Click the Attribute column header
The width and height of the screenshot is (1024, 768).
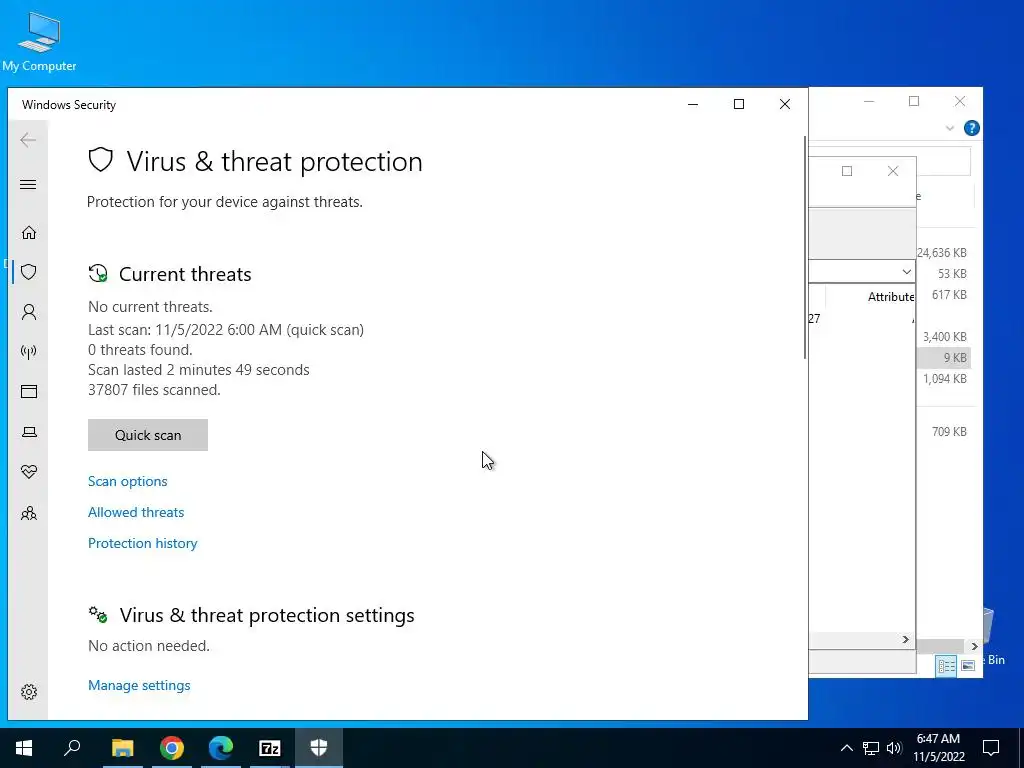point(891,296)
